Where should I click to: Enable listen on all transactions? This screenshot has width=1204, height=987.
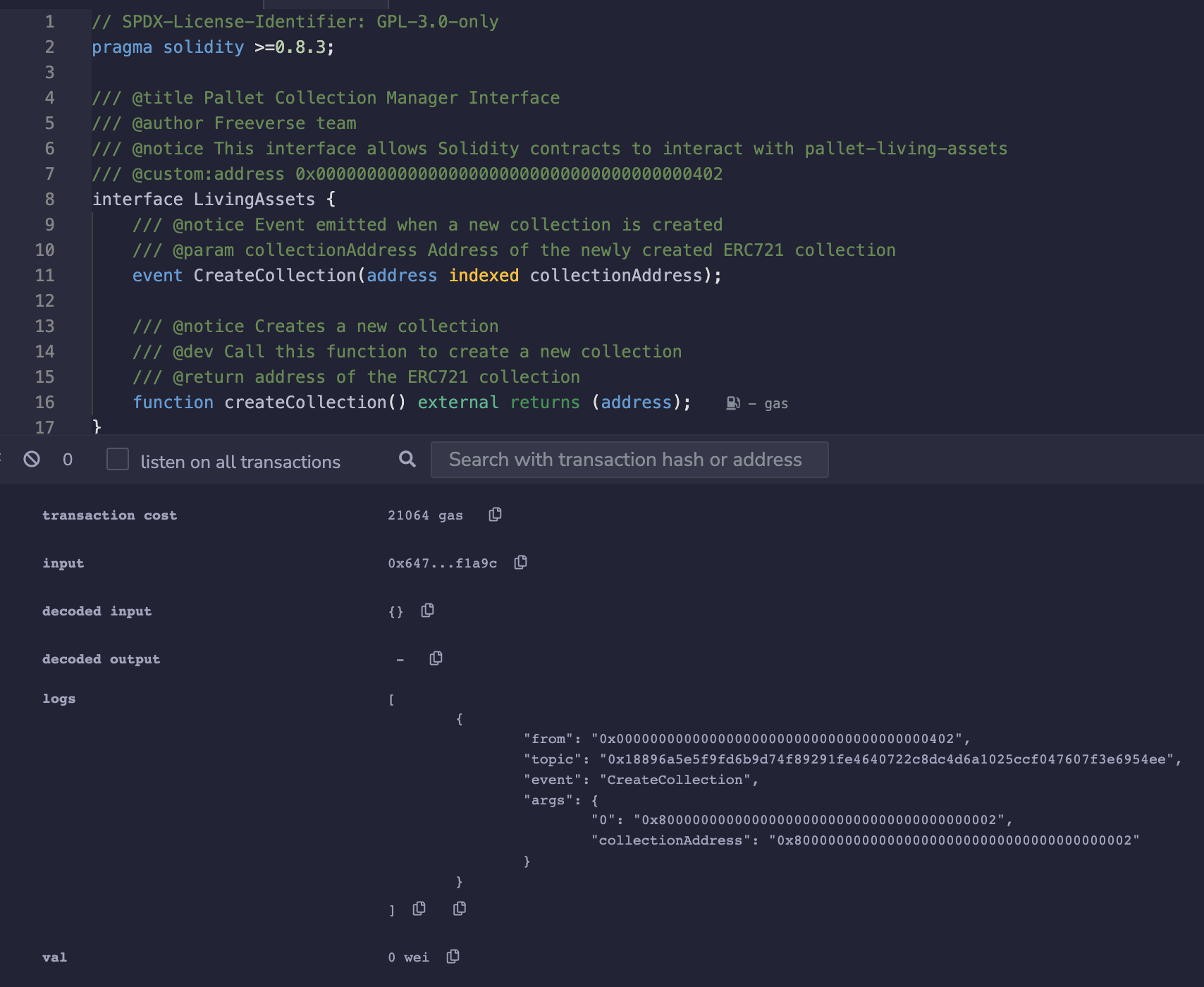[116, 459]
